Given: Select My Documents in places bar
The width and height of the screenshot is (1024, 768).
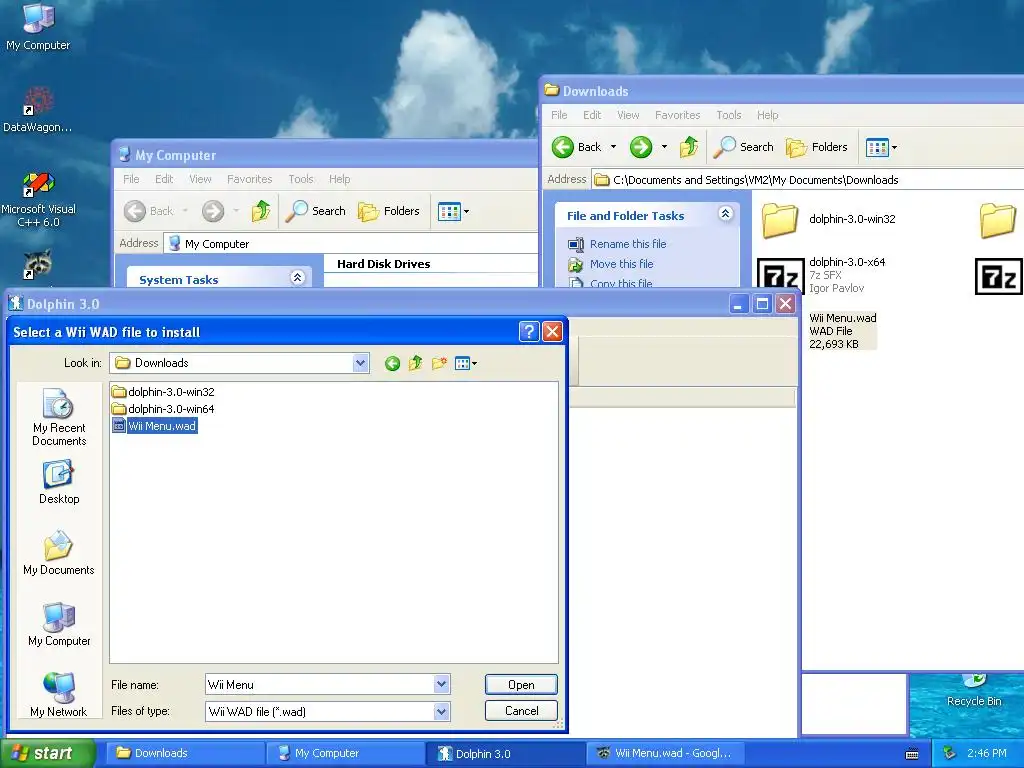Looking at the screenshot, I should [59, 553].
